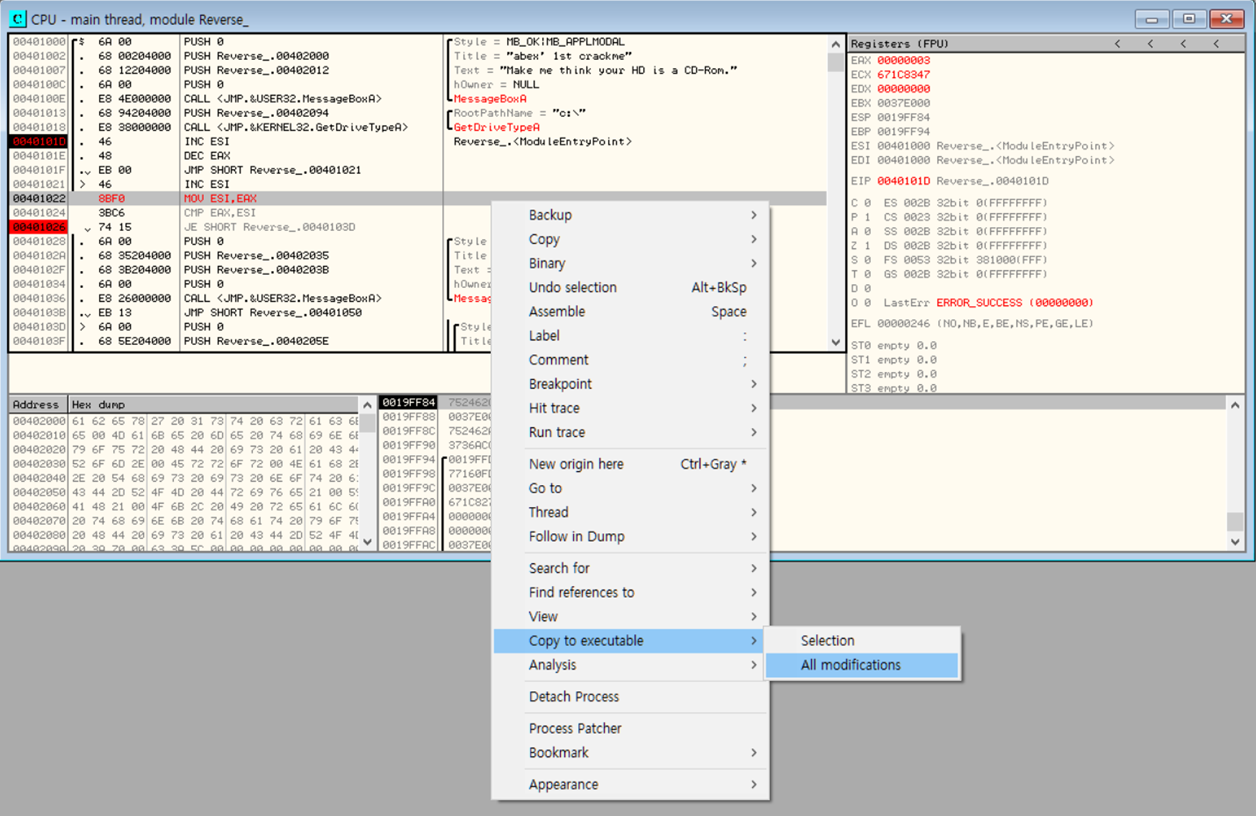Select the C carry flag value
1256x816 pixels.
click(x=868, y=203)
